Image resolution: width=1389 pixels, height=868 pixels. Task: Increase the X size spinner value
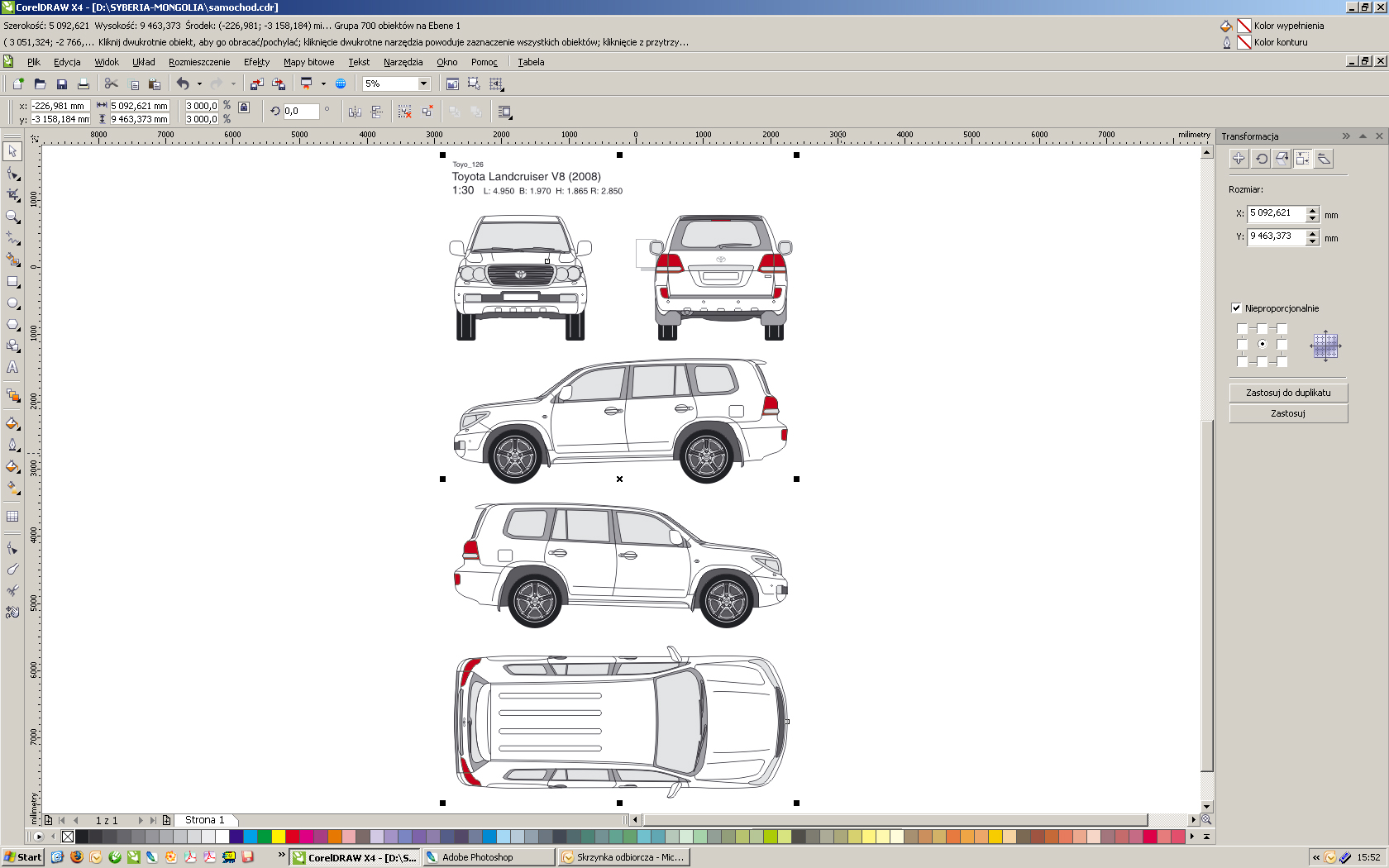pyautogui.click(x=1312, y=210)
